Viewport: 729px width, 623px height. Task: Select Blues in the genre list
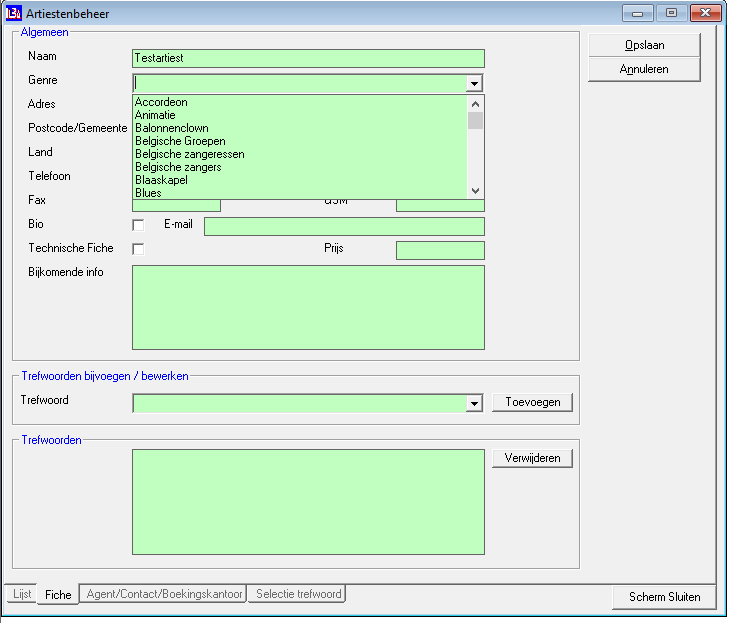click(300, 192)
